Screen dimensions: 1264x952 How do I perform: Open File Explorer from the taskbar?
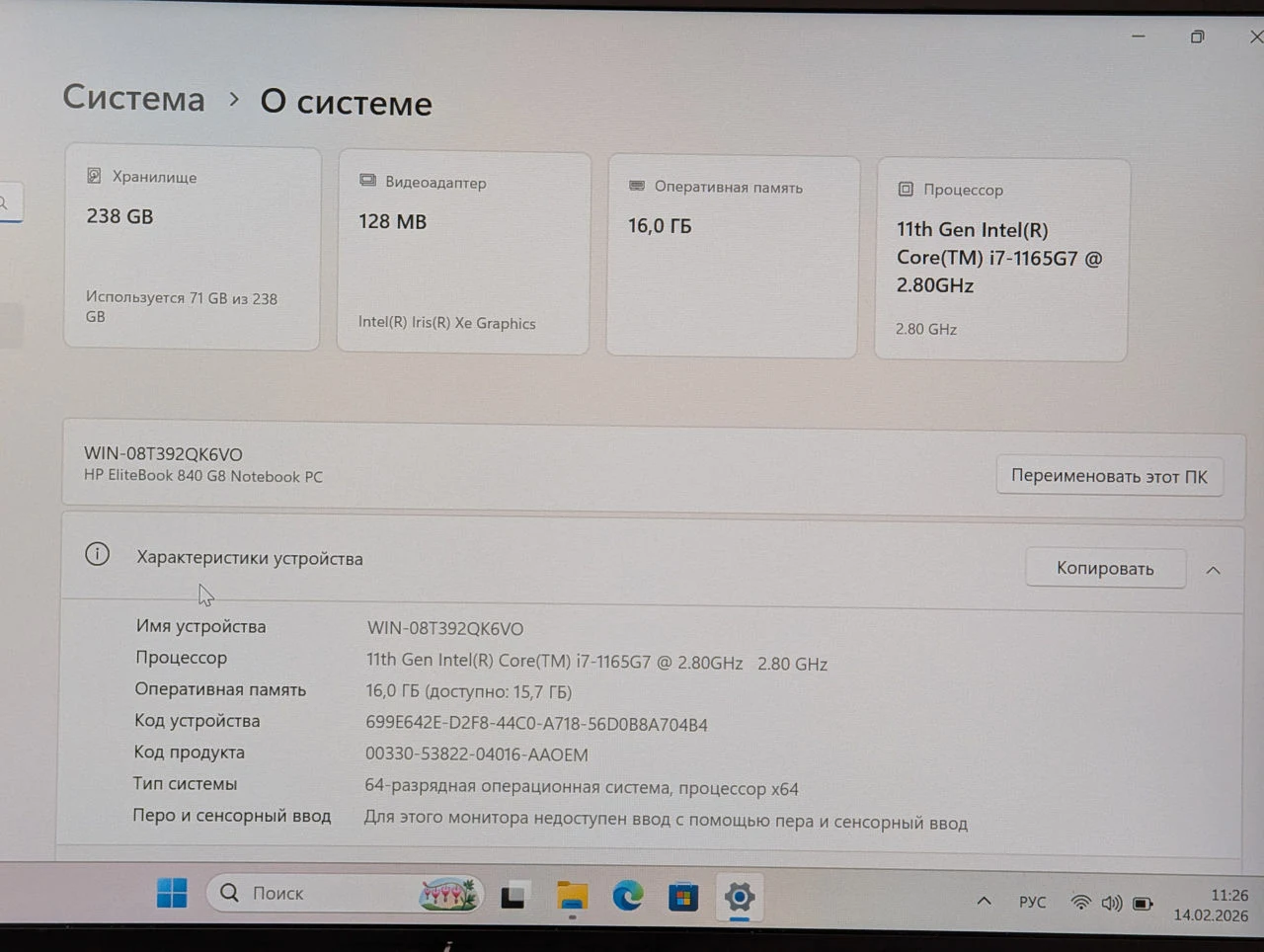572,897
